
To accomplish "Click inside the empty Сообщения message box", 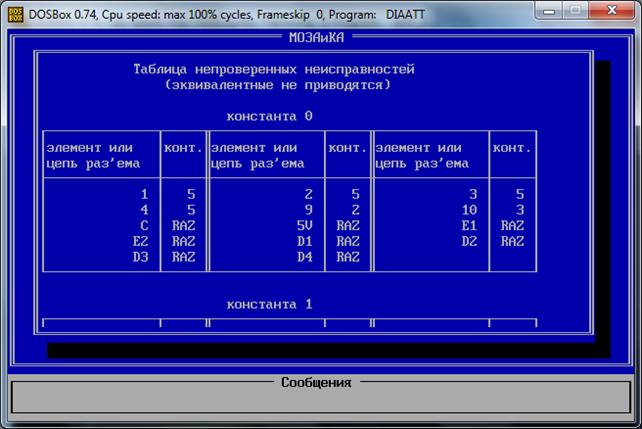I will pos(321,399).
